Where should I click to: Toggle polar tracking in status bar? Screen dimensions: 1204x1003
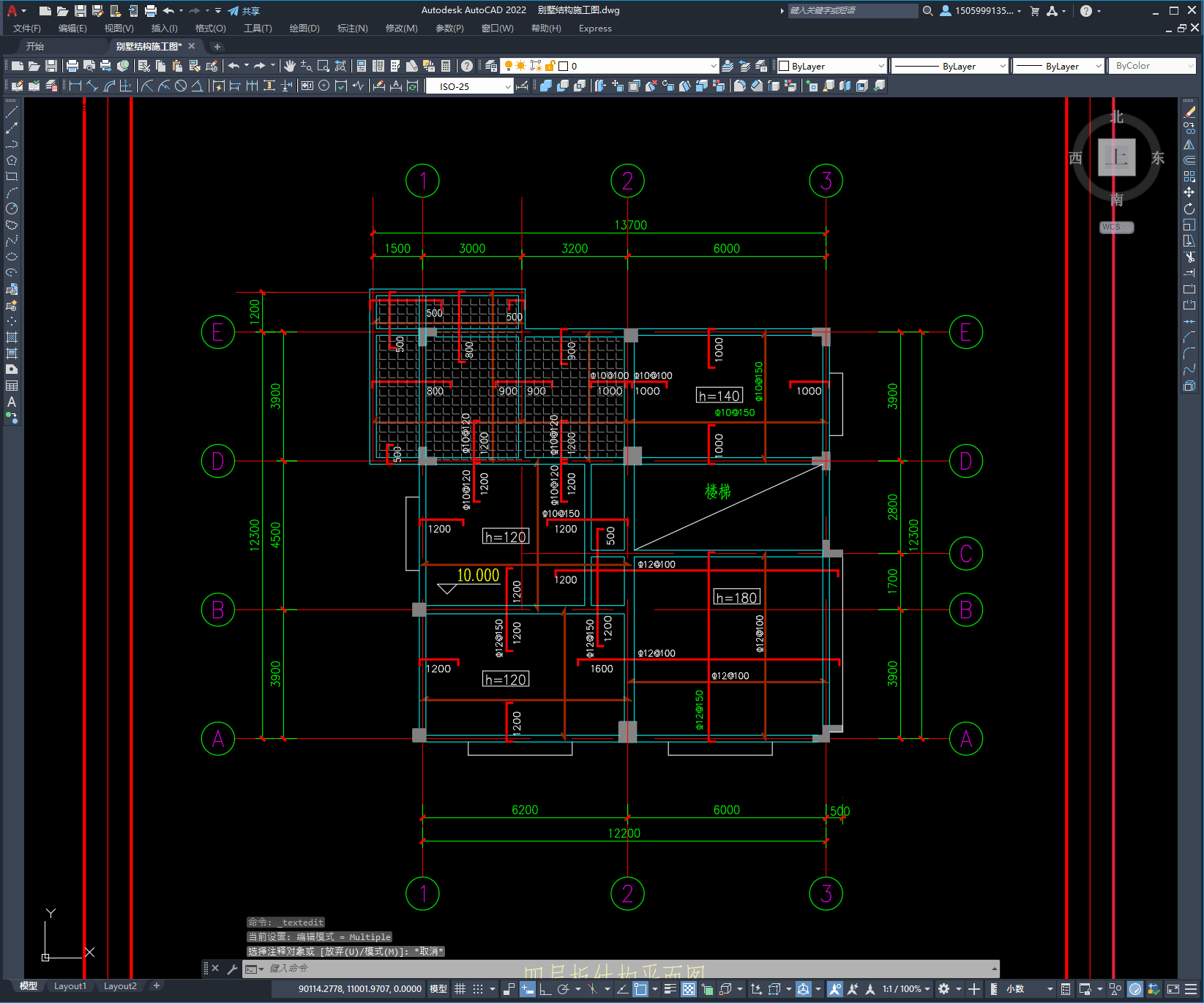563,989
